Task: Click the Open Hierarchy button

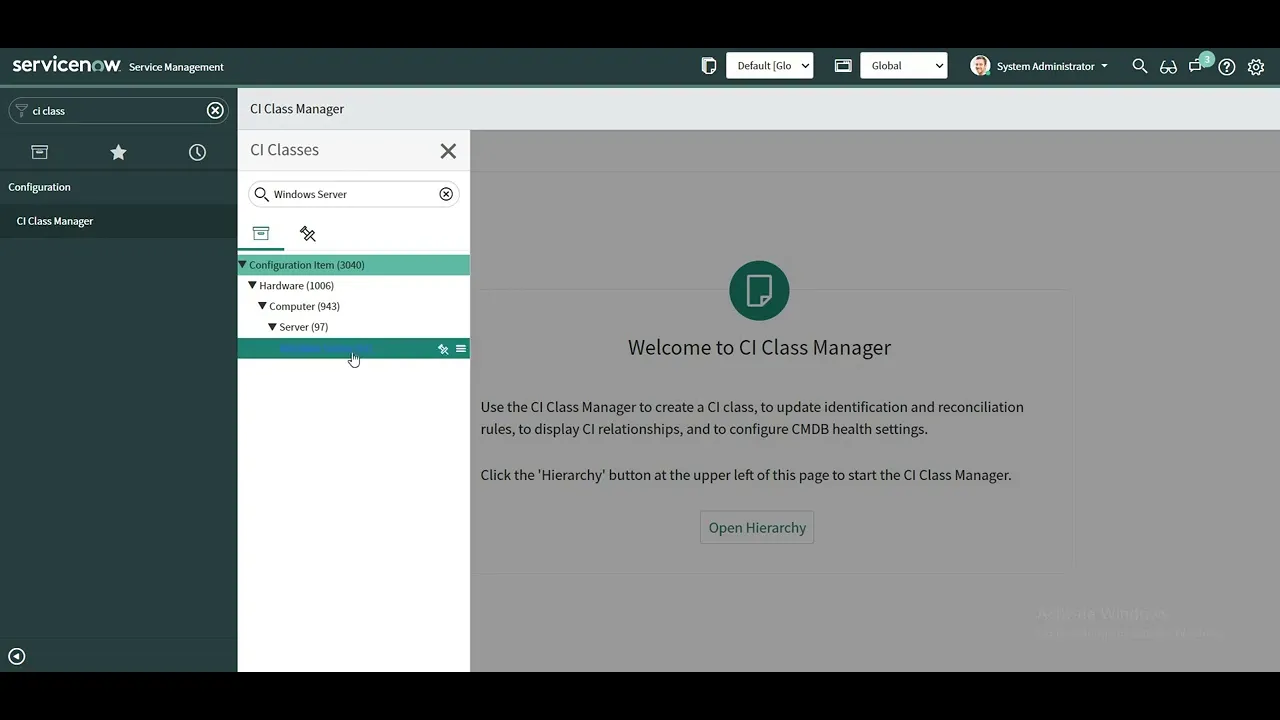Action: pos(757,528)
